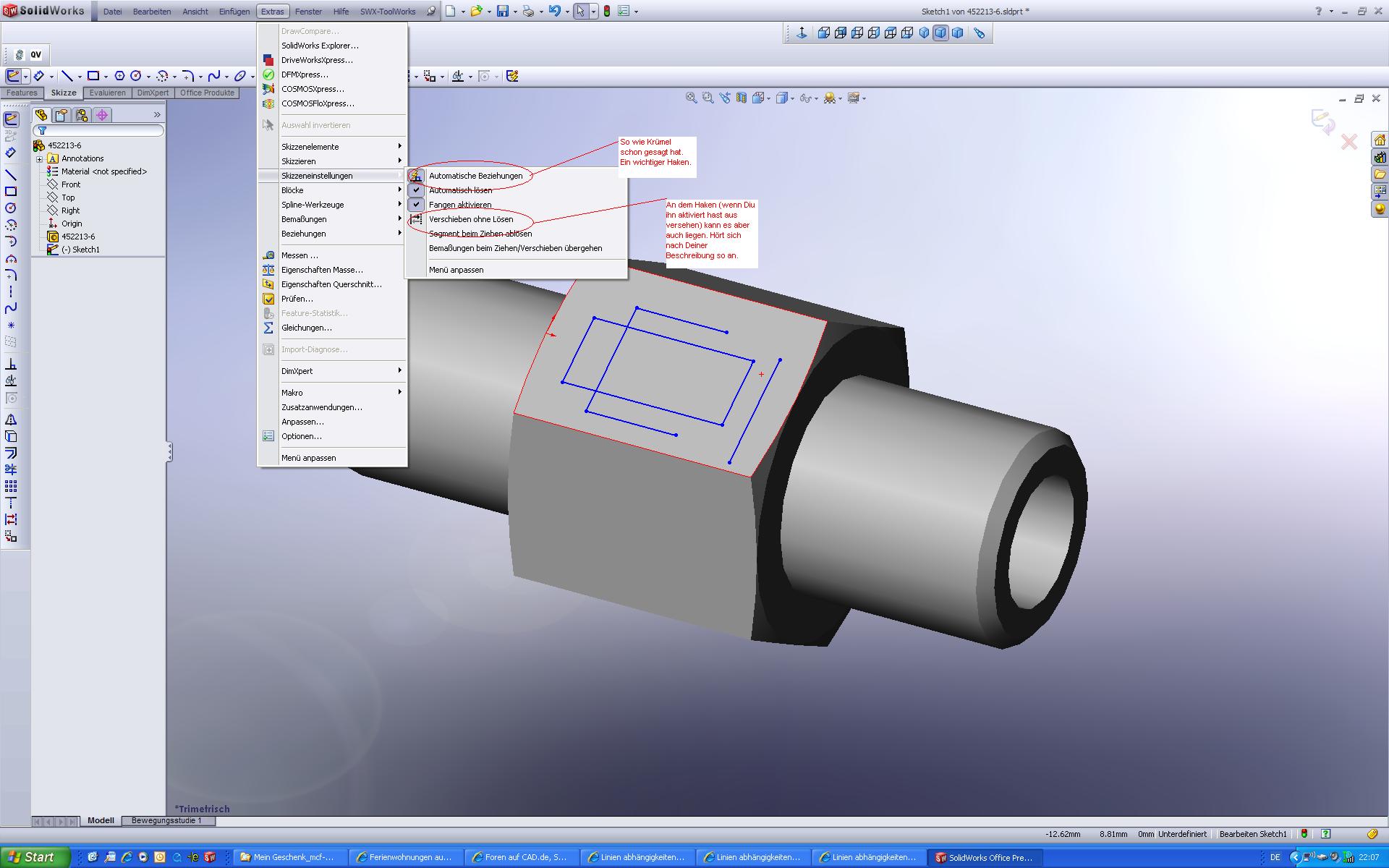
Task: Click Messen ... in Extras menu
Action: click(x=333, y=255)
